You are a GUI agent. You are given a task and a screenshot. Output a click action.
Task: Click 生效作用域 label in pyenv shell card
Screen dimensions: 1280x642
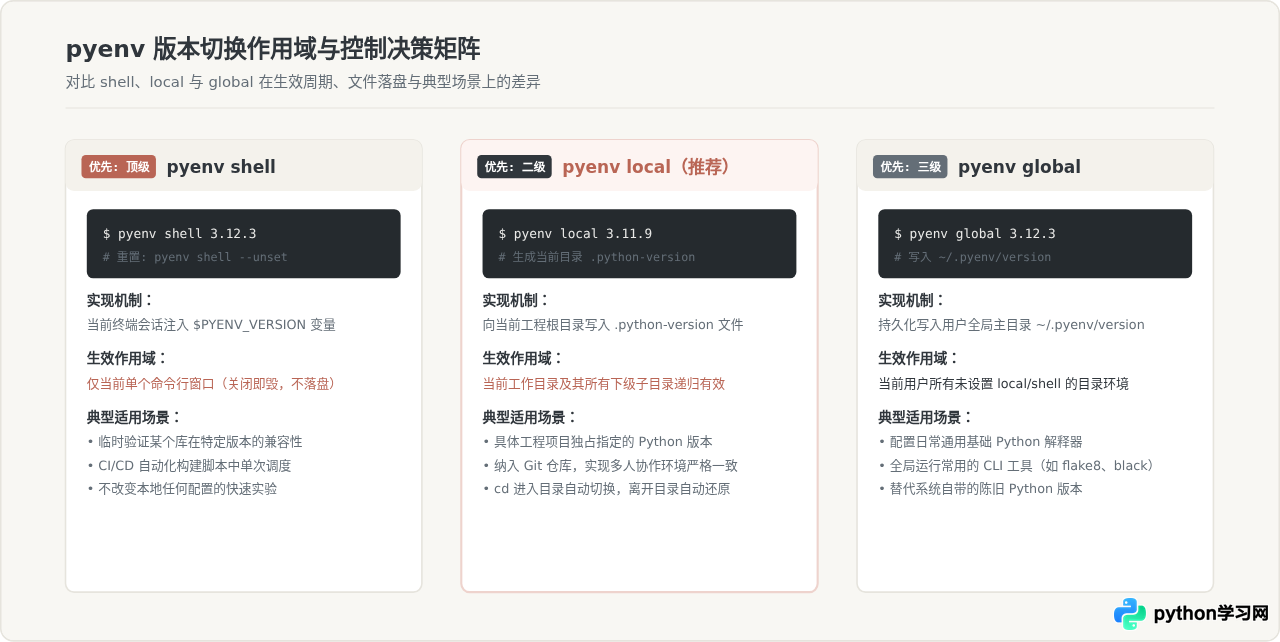click(x=128, y=358)
